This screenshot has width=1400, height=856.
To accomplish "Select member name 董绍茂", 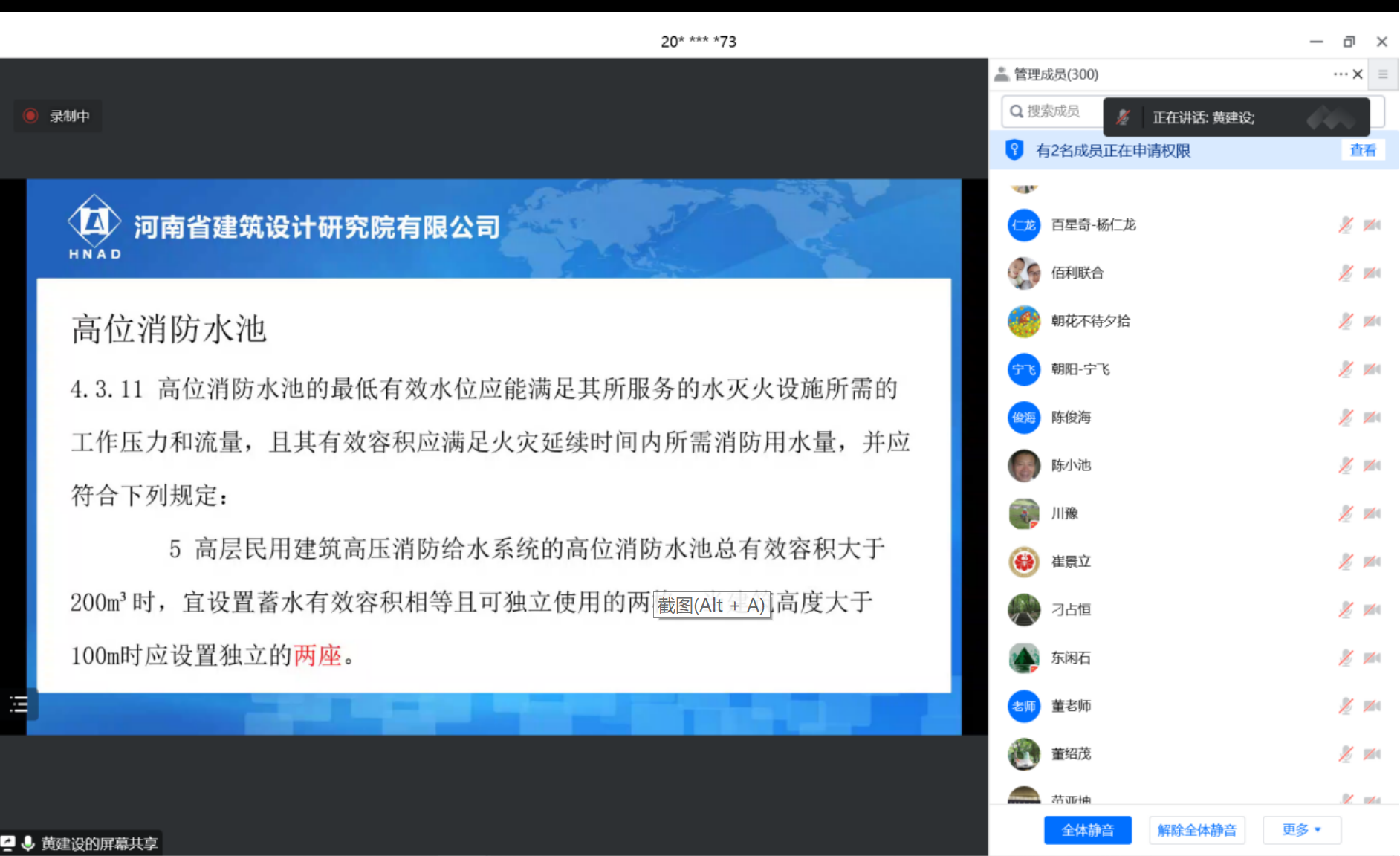I will point(1071,753).
